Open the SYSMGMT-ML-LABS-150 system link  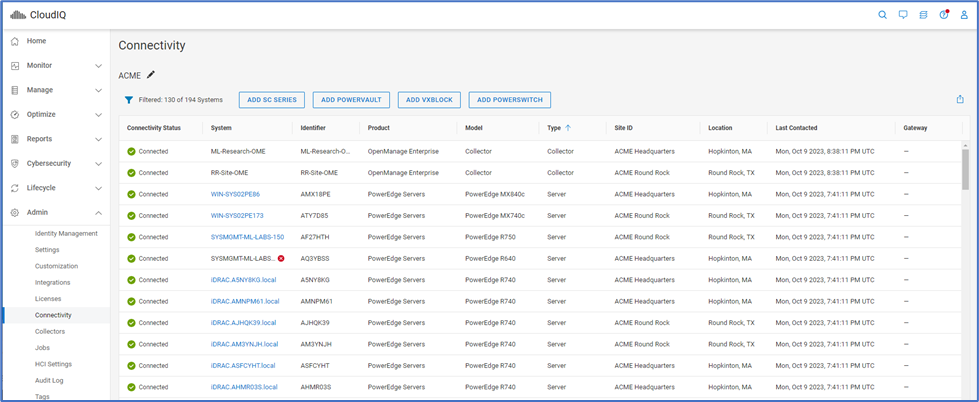[247, 237]
